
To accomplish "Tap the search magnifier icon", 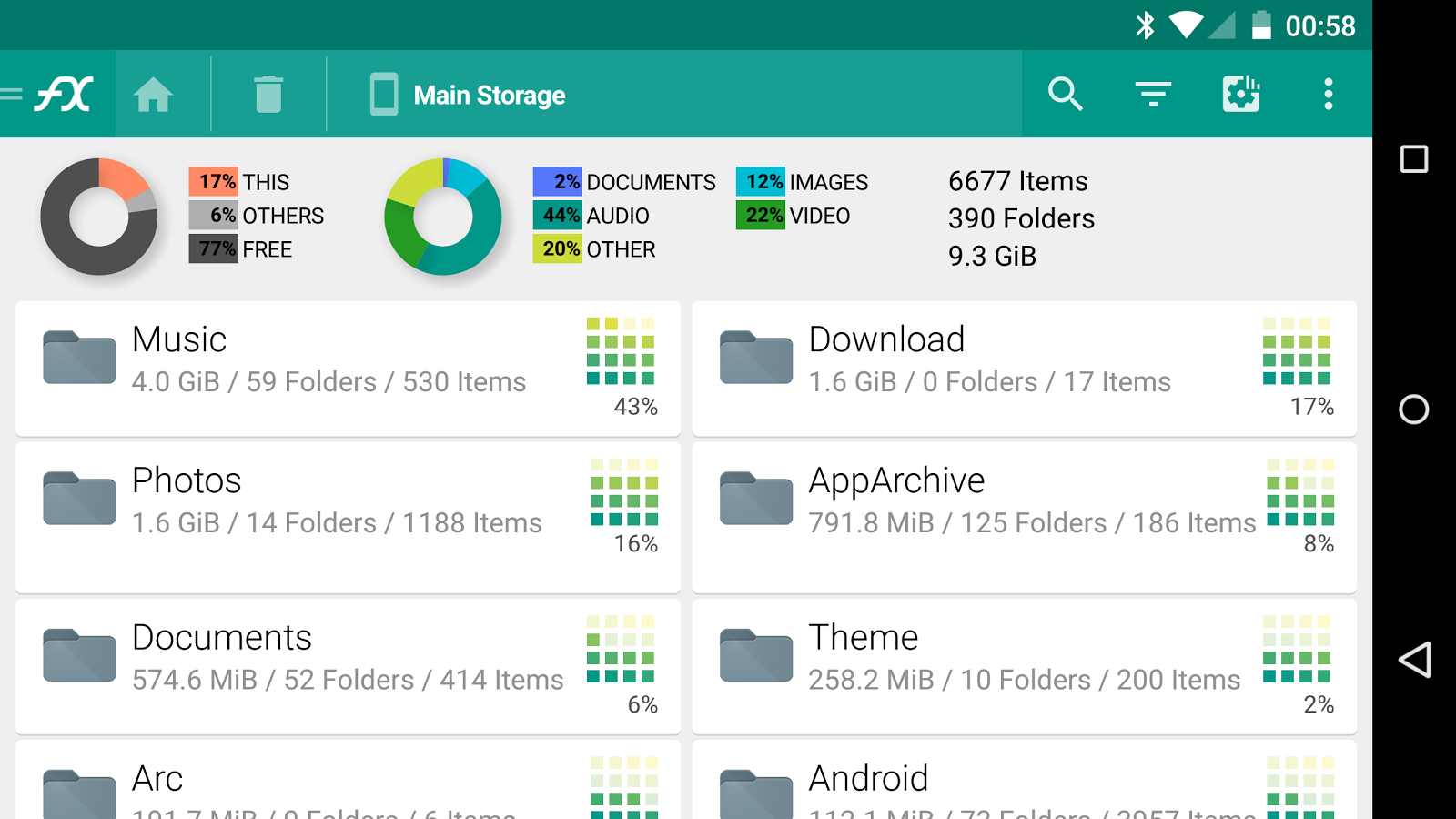I will tap(1065, 94).
